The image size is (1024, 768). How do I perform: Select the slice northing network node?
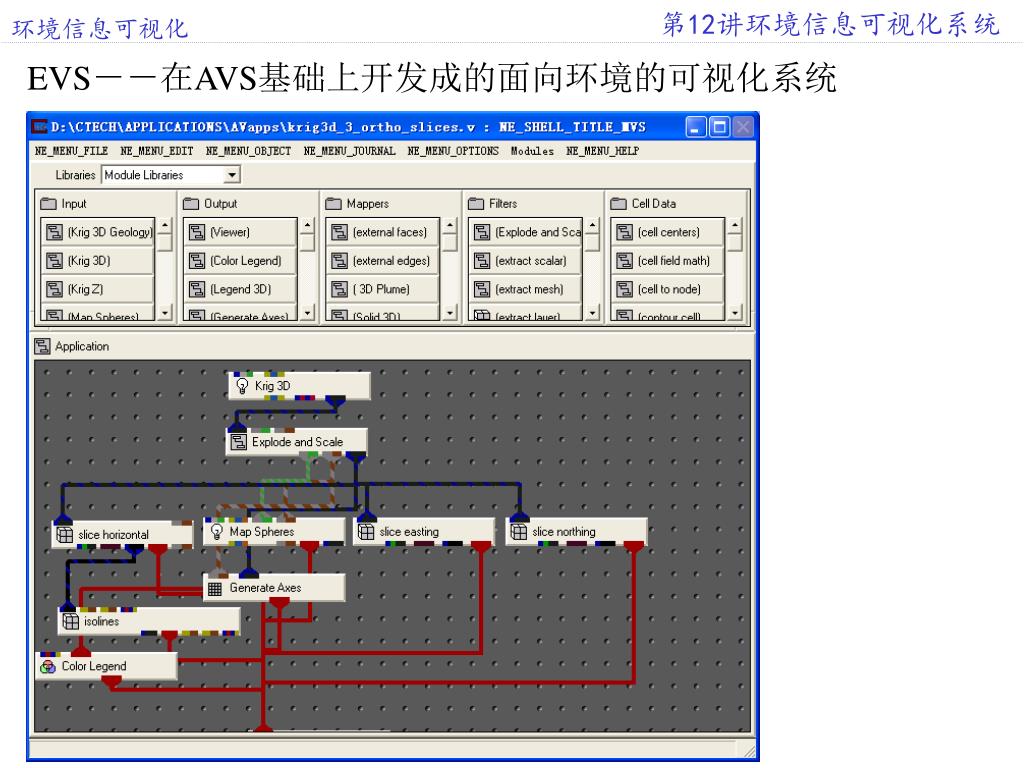[x=577, y=532]
